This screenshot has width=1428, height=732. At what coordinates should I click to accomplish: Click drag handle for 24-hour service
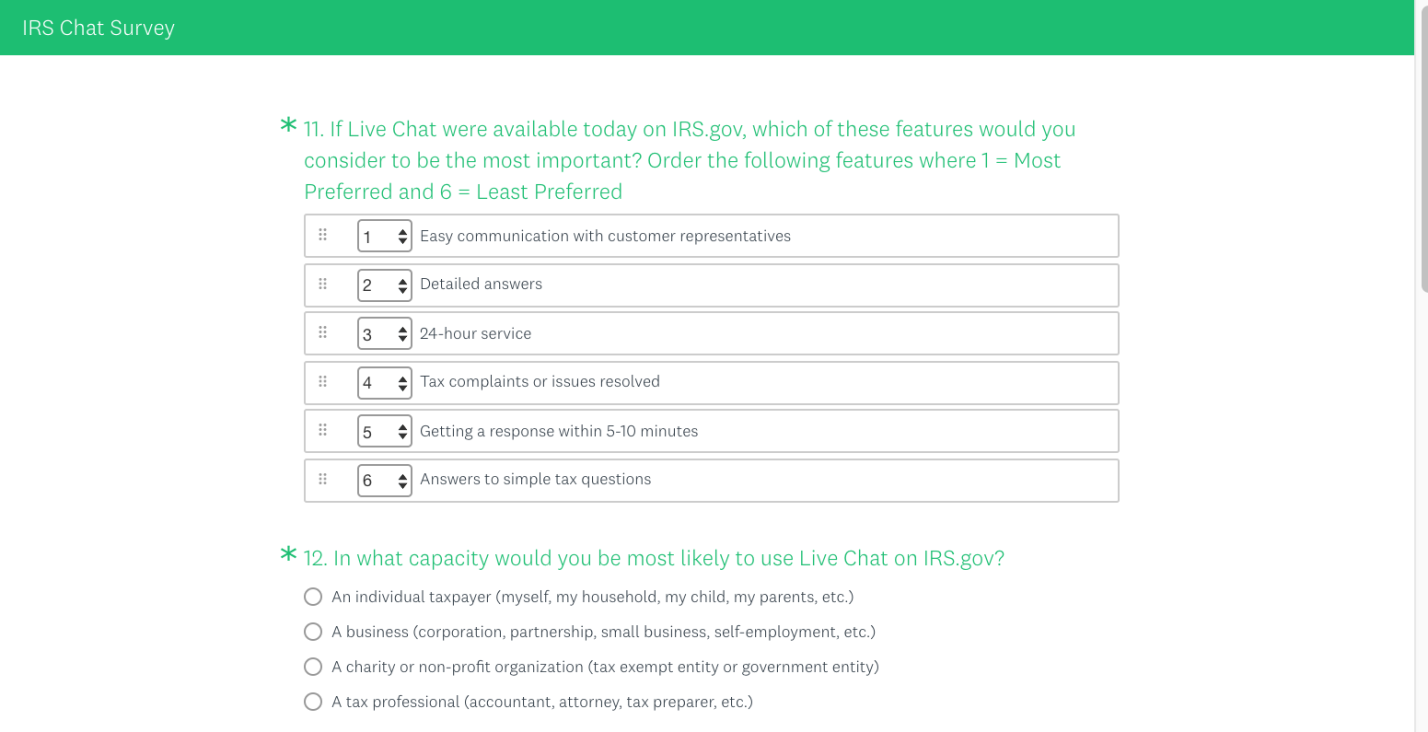[x=323, y=332]
